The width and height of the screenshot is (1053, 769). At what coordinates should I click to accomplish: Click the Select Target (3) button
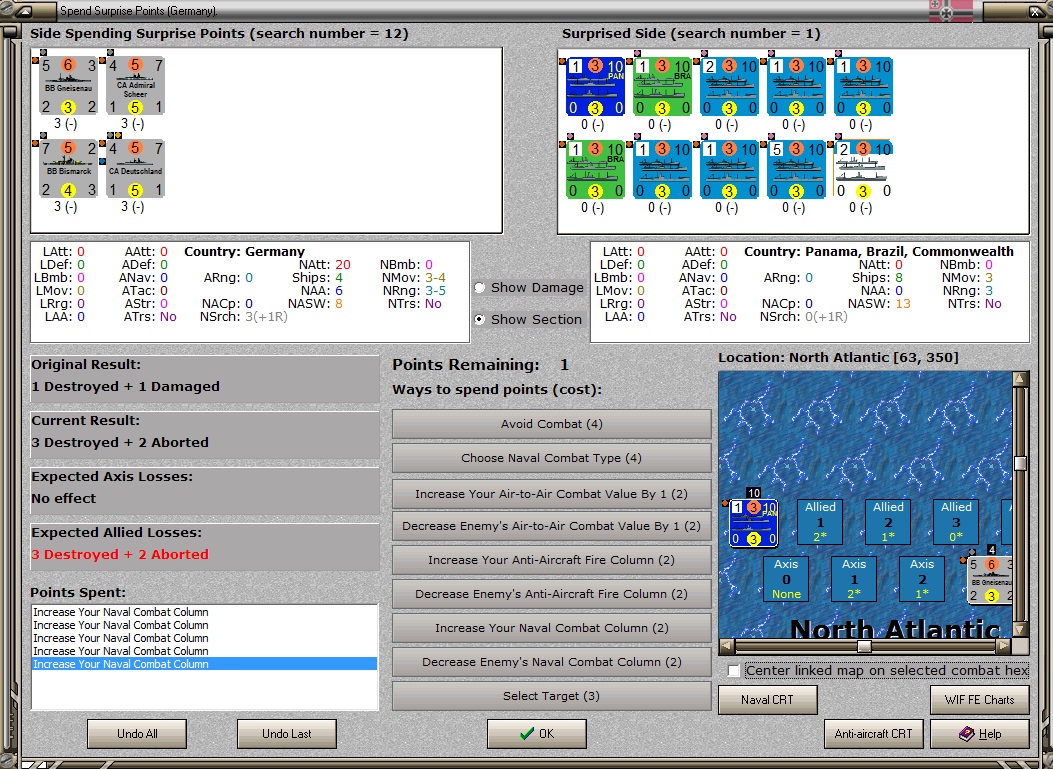click(551, 696)
